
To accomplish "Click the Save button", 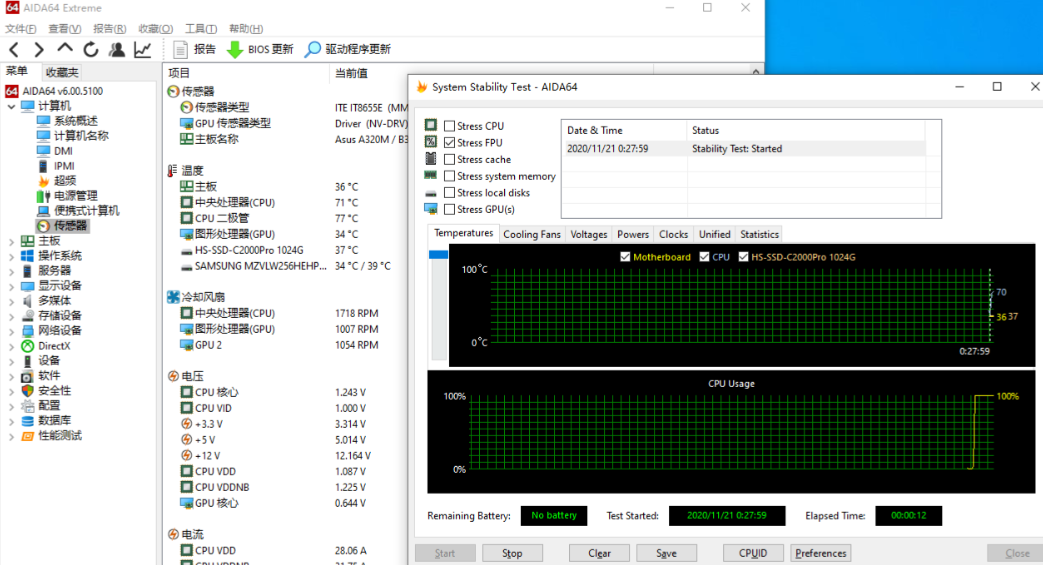I will coord(667,553).
